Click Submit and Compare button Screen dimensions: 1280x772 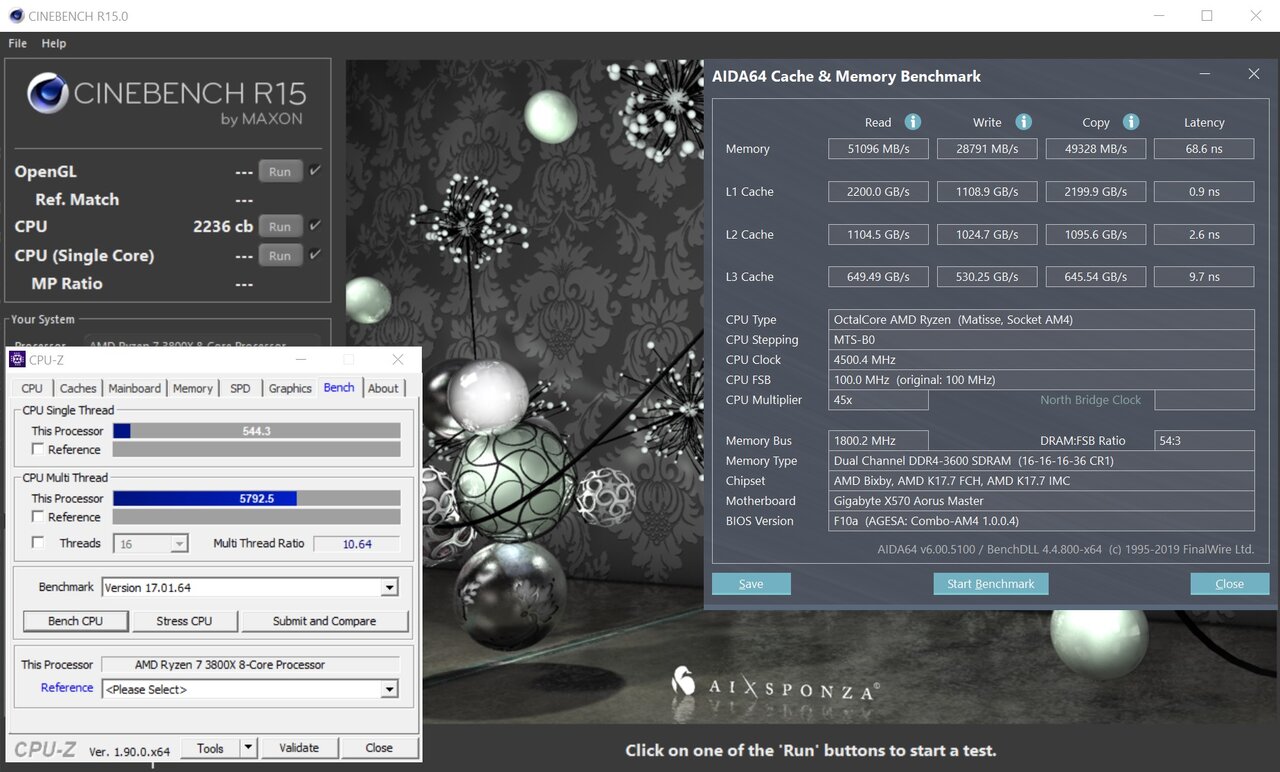click(324, 621)
